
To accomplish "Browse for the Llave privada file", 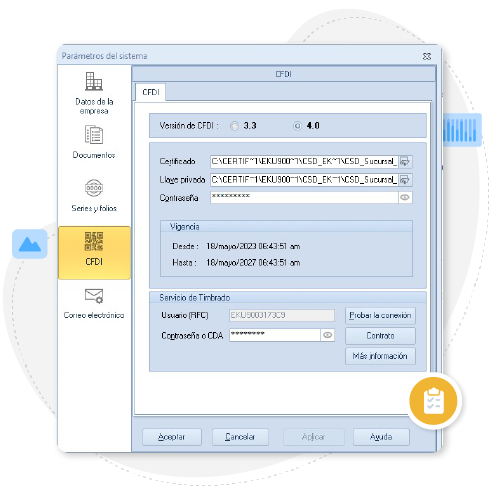I will coord(405,180).
